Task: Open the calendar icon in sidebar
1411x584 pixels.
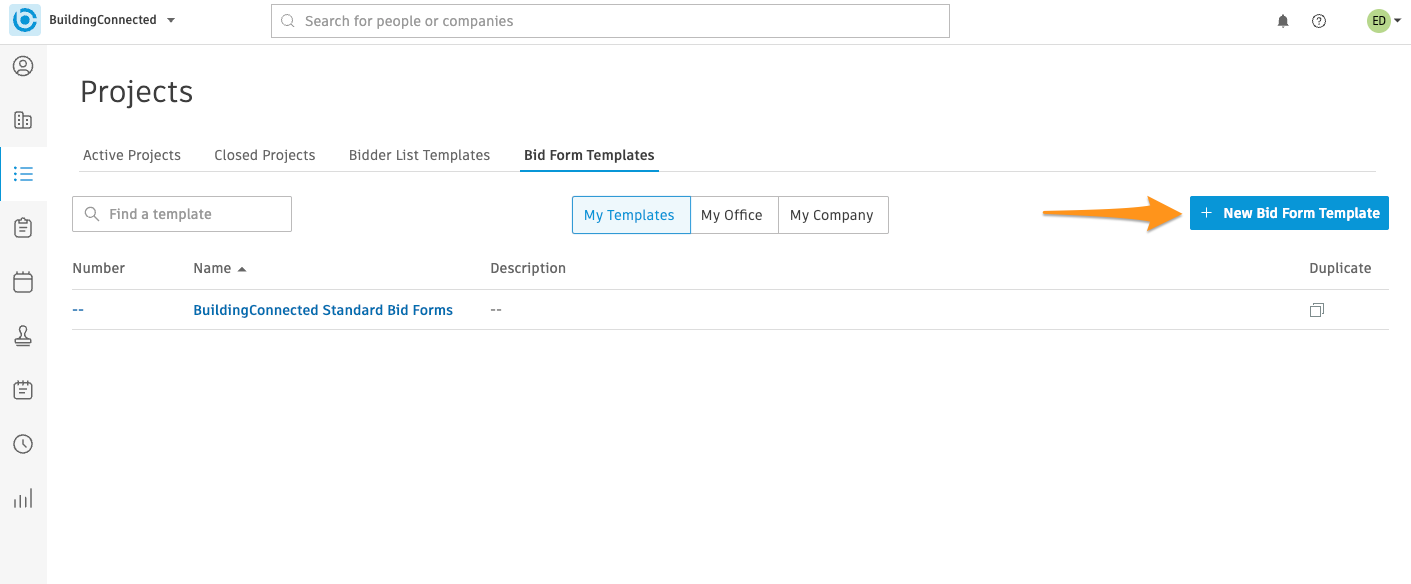Action: (23, 282)
